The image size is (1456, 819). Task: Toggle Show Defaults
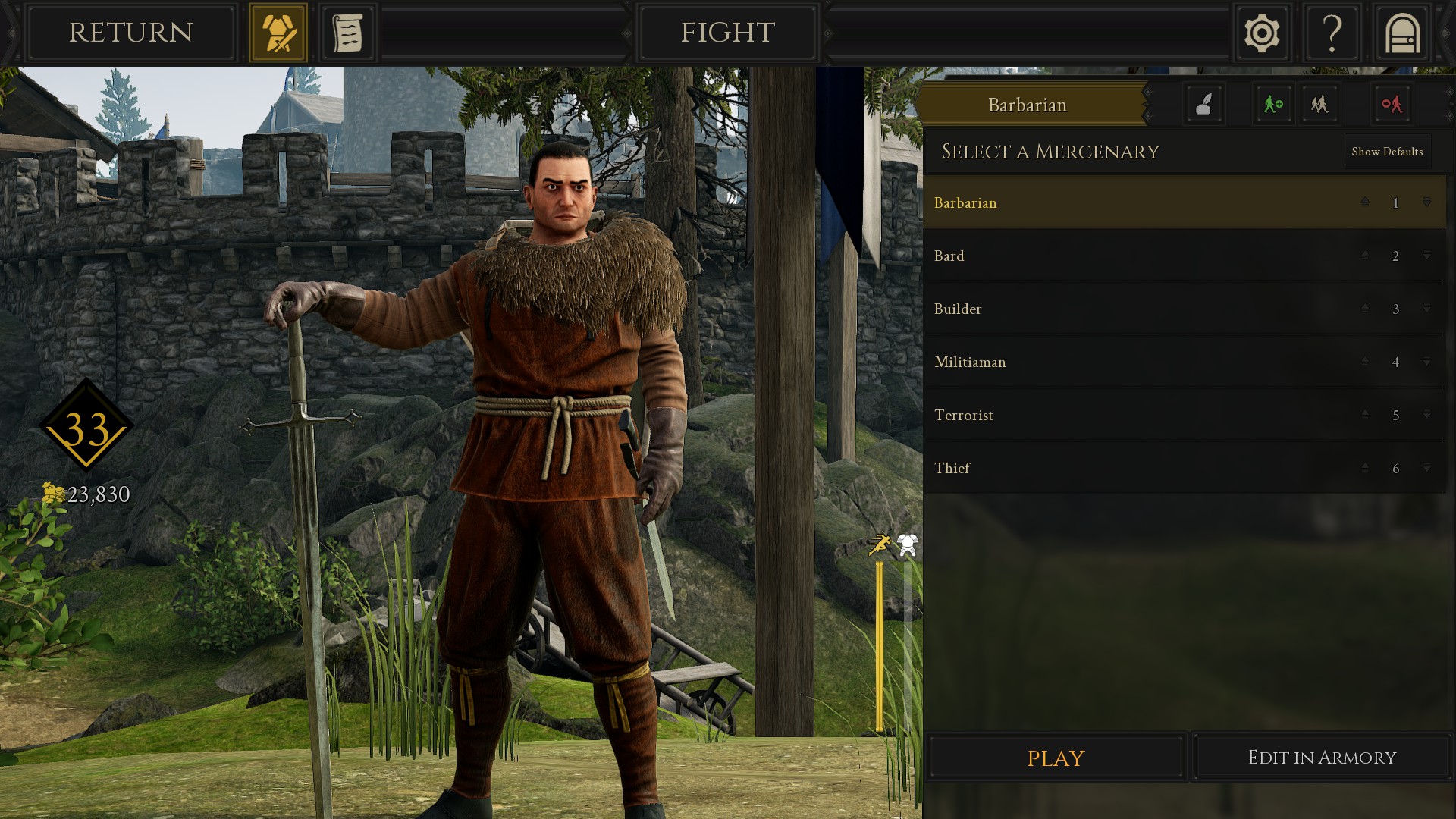click(x=1387, y=152)
